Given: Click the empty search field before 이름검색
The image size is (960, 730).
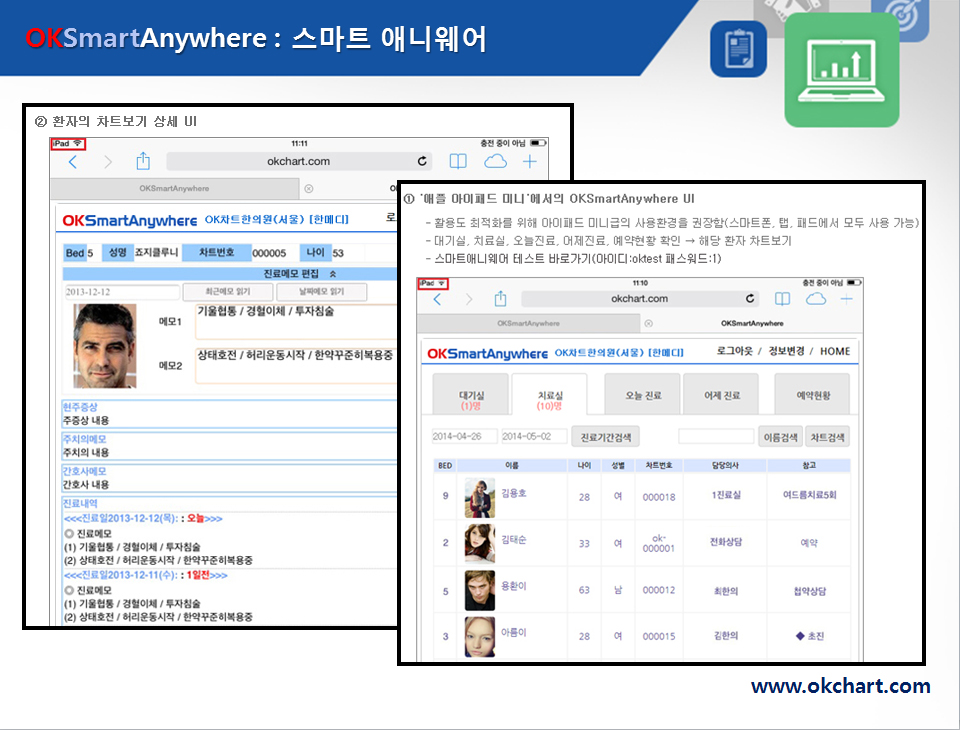Looking at the screenshot, I should click(x=716, y=436).
